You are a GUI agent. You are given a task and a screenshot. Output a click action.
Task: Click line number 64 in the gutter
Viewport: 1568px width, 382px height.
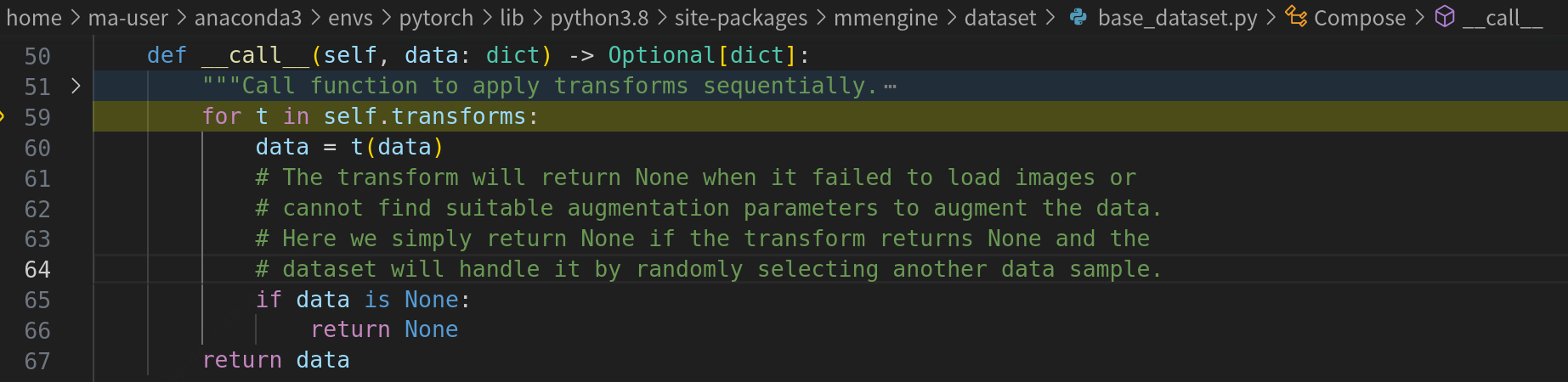(37, 269)
